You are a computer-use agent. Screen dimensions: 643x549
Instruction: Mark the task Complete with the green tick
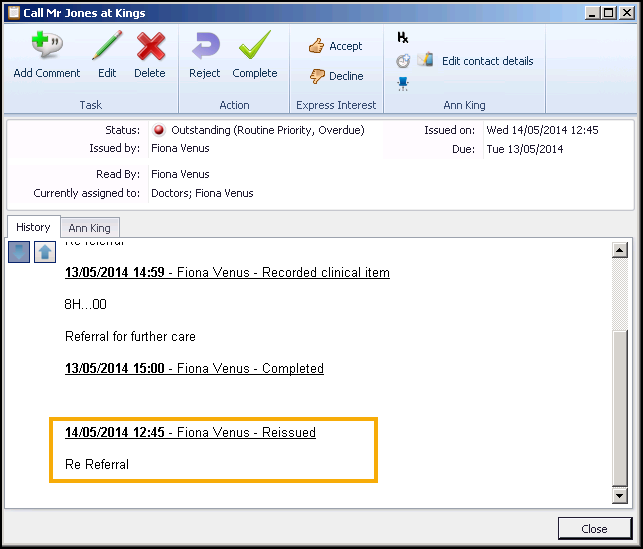pyautogui.click(x=255, y=47)
